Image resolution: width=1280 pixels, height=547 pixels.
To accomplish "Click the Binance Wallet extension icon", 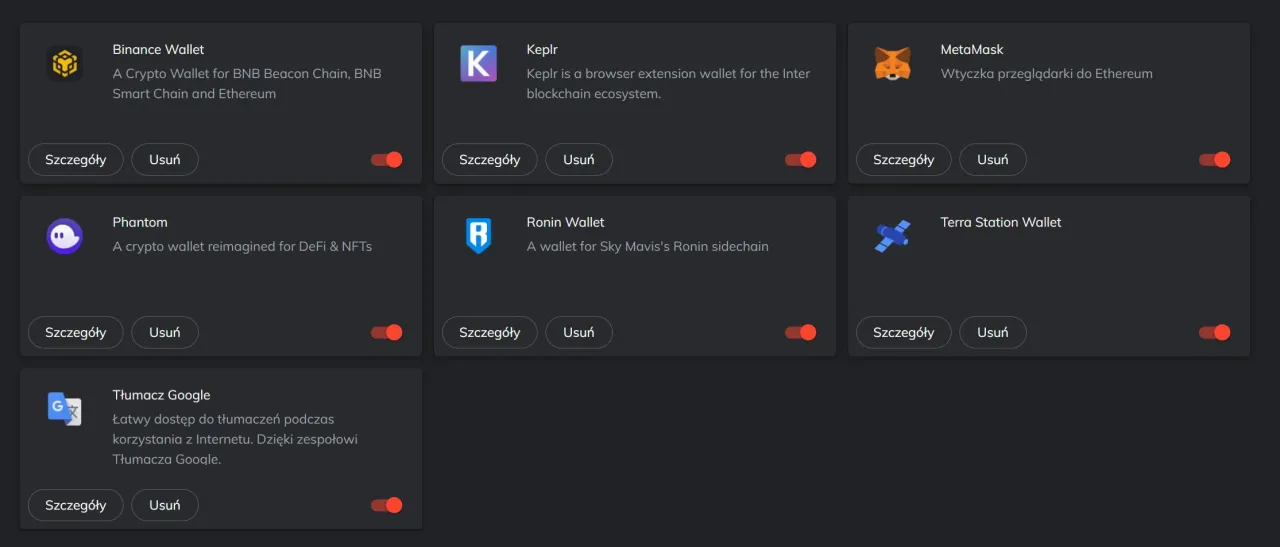I will pyautogui.click(x=65, y=64).
